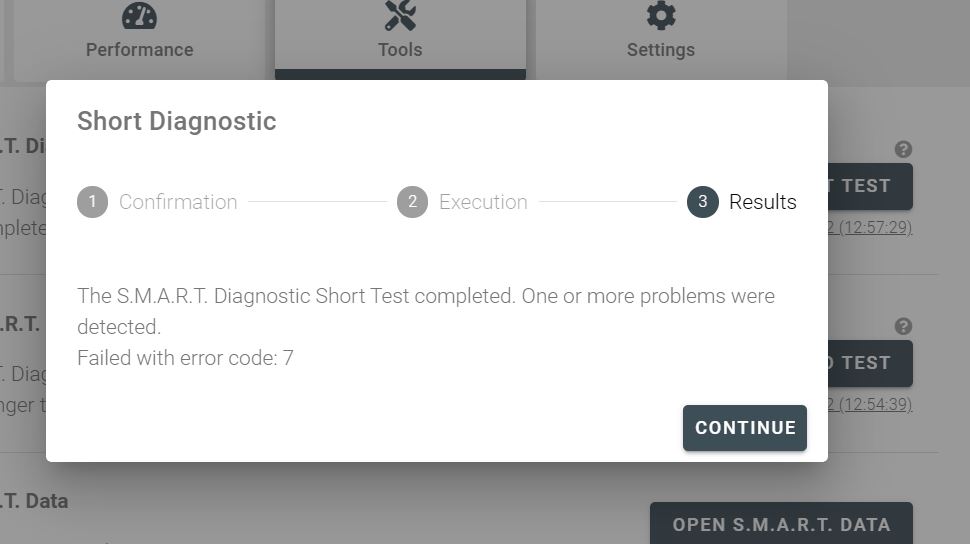Viewport: 970px width, 544px height.
Task: Click the Execution step label
Action: tap(483, 202)
